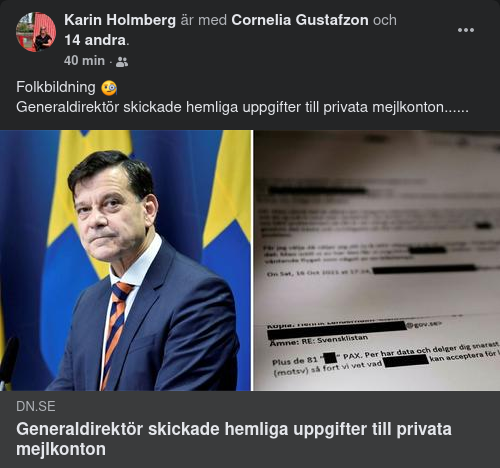500x468 pixels.
Task: Open Karin Holmberg's round profile picture
Action: coord(36,32)
